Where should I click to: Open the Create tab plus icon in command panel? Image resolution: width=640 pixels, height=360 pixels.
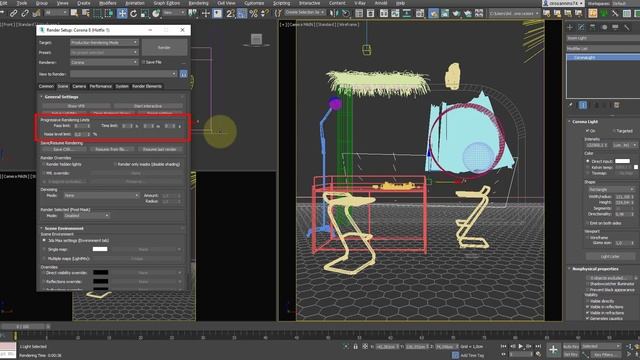click(x=570, y=27)
